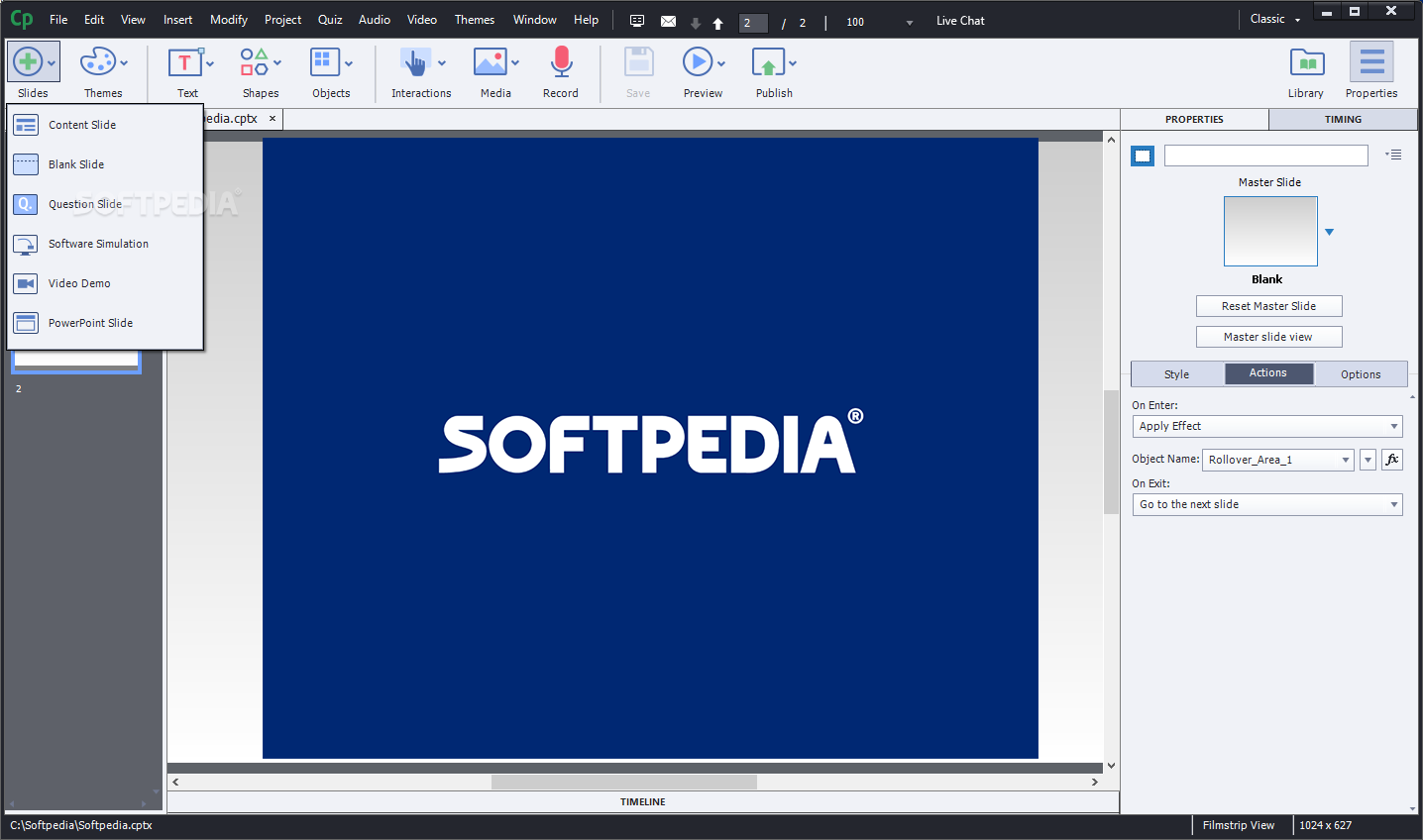Open the zoom level 100 dropdown arrow
1423x840 pixels.
pyautogui.click(x=910, y=22)
